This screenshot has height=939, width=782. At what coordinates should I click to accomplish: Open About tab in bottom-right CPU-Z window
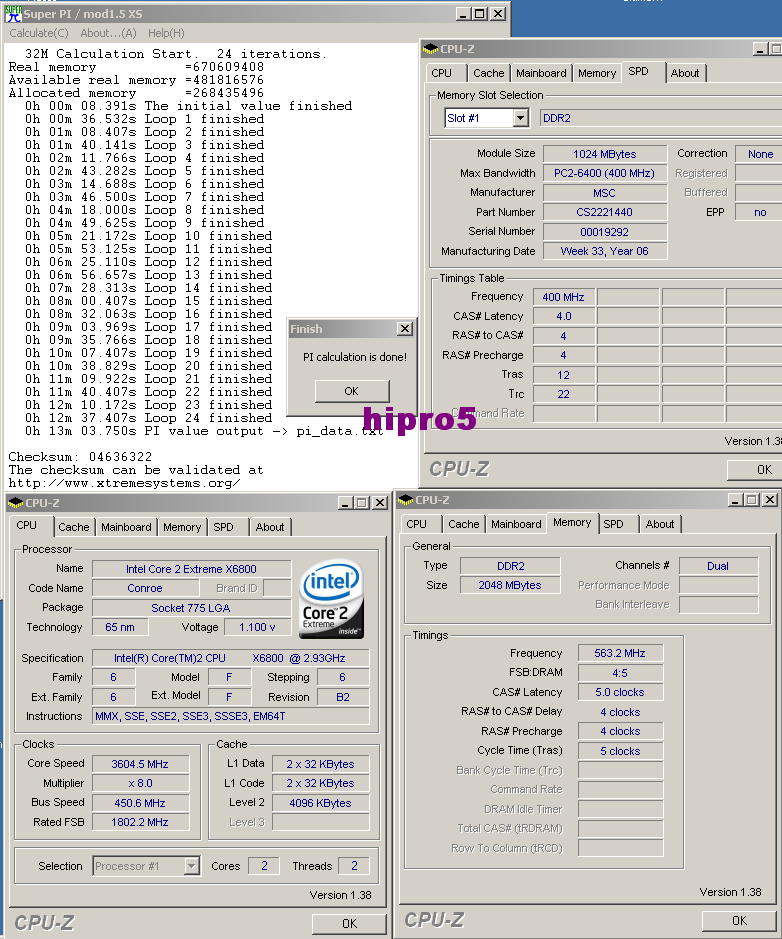660,524
